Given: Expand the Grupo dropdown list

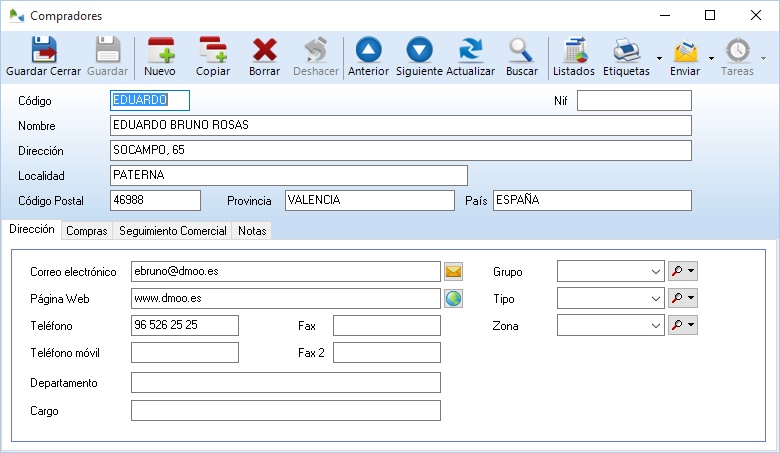Looking at the screenshot, I should [655, 272].
